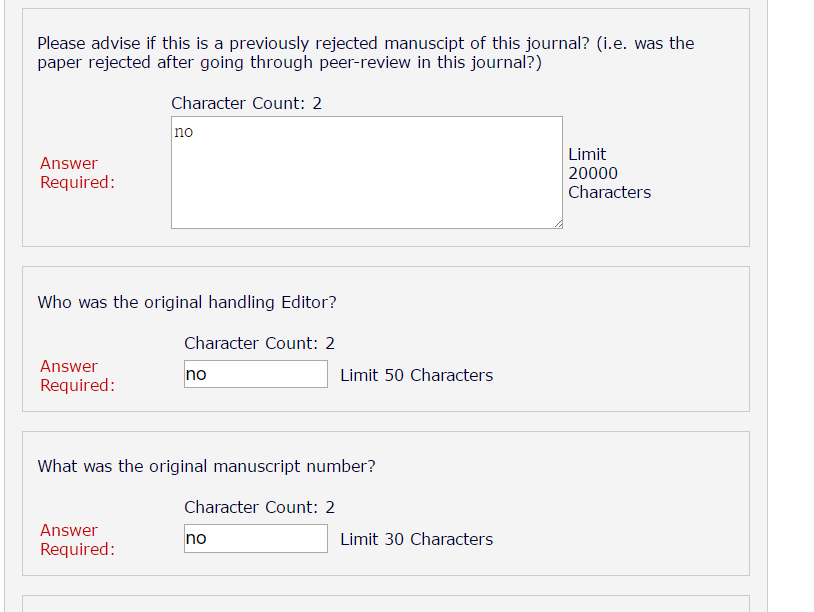Click 'Answer Required:' beside the rejected manuscript text area
Viewport: 814px width, 612px height.
76,173
